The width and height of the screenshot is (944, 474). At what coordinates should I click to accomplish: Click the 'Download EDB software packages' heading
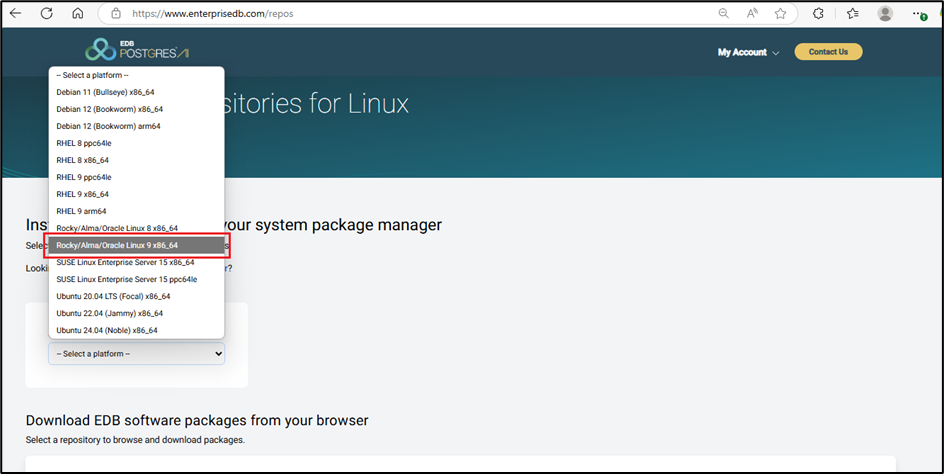[197, 420]
